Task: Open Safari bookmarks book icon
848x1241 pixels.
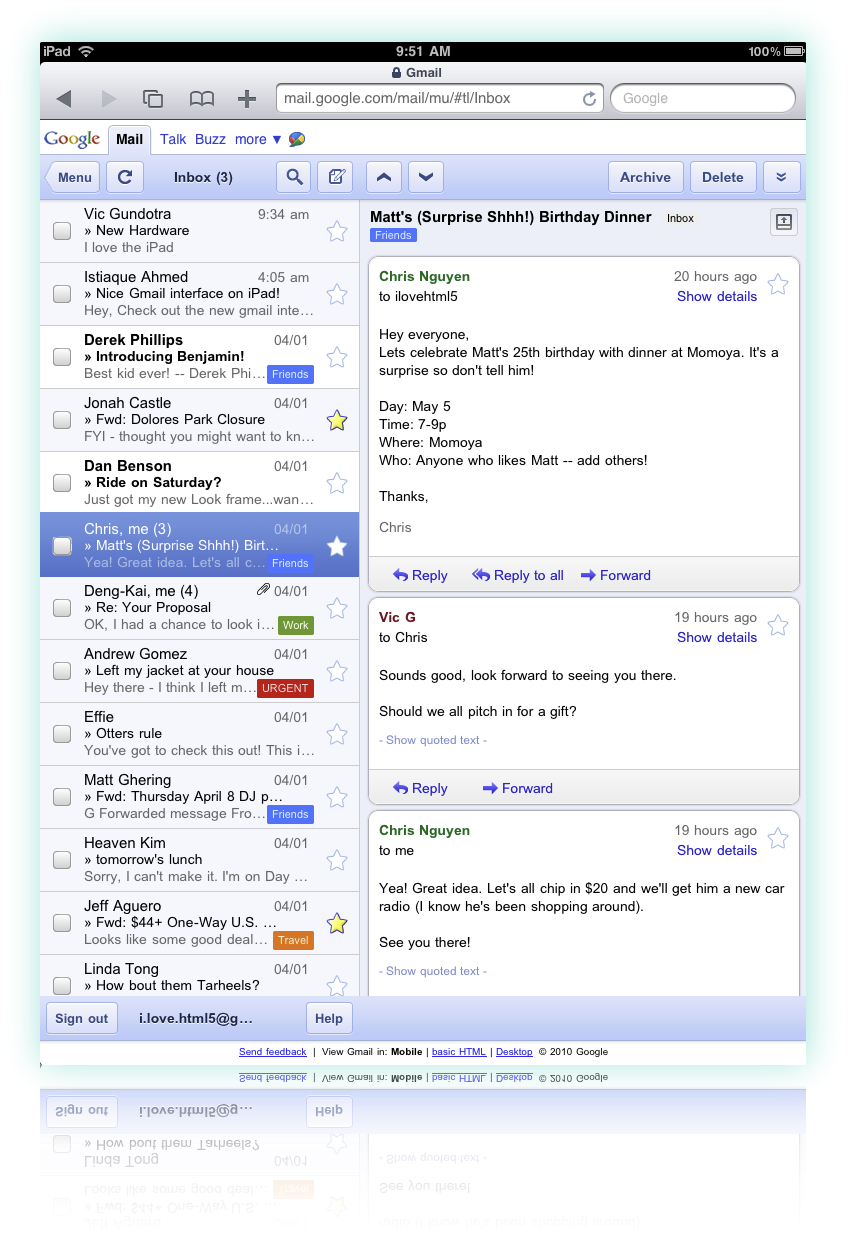Action: [x=202, y=98]
